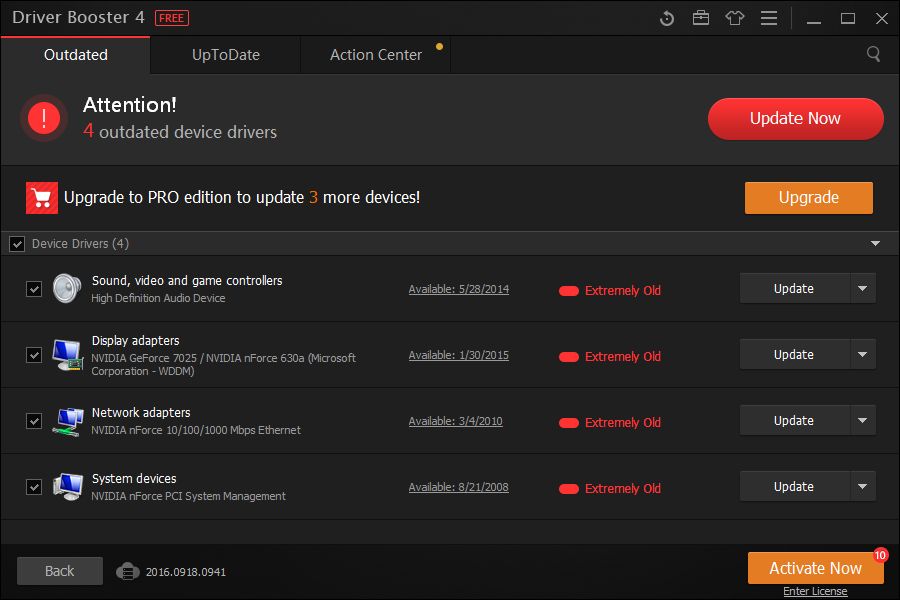Collapse the Device Drivers section arrow

click(875, 243)
